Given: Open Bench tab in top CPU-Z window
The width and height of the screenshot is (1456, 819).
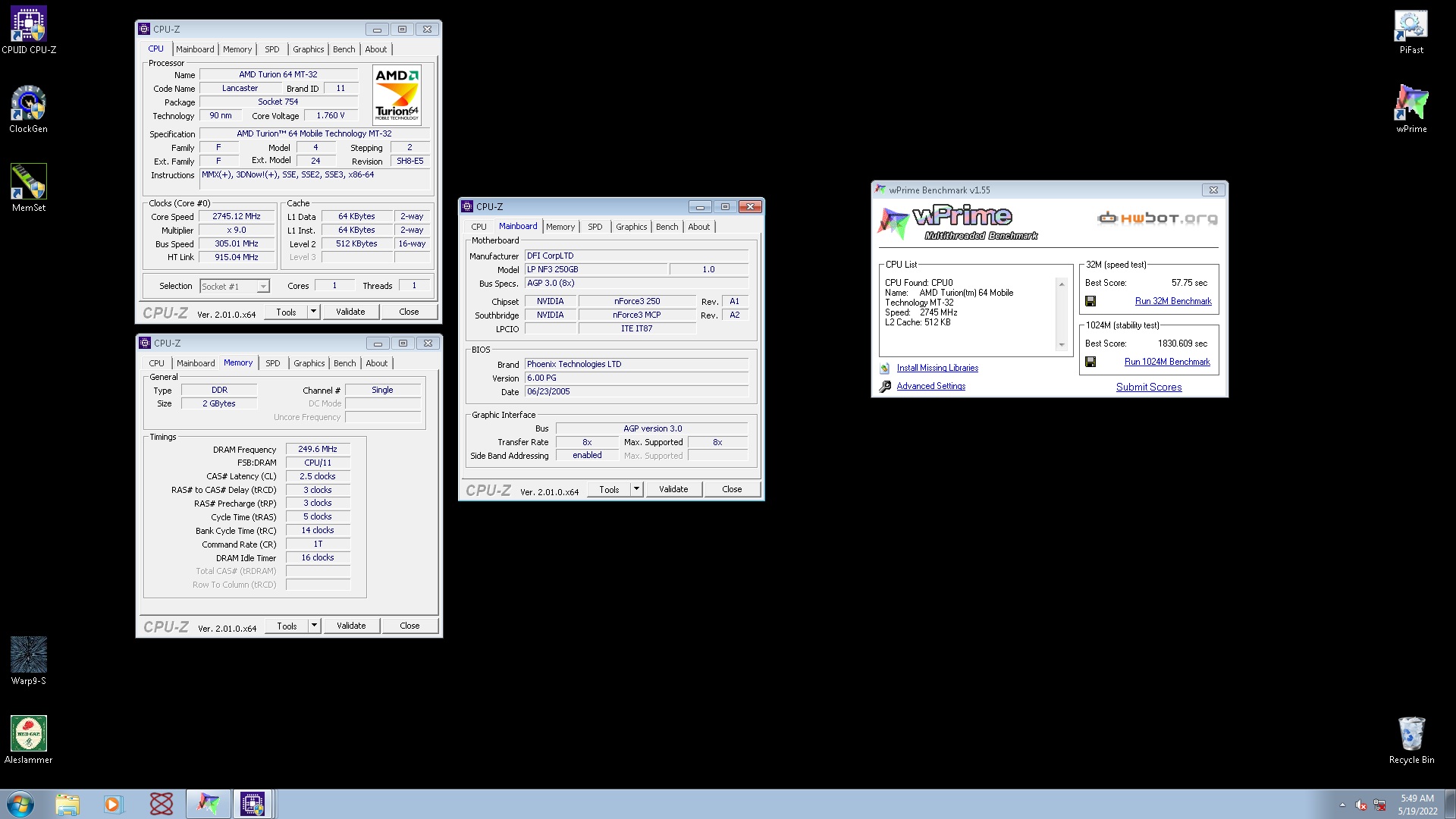Looking at the screenshot, I should [x=344, y=49].
